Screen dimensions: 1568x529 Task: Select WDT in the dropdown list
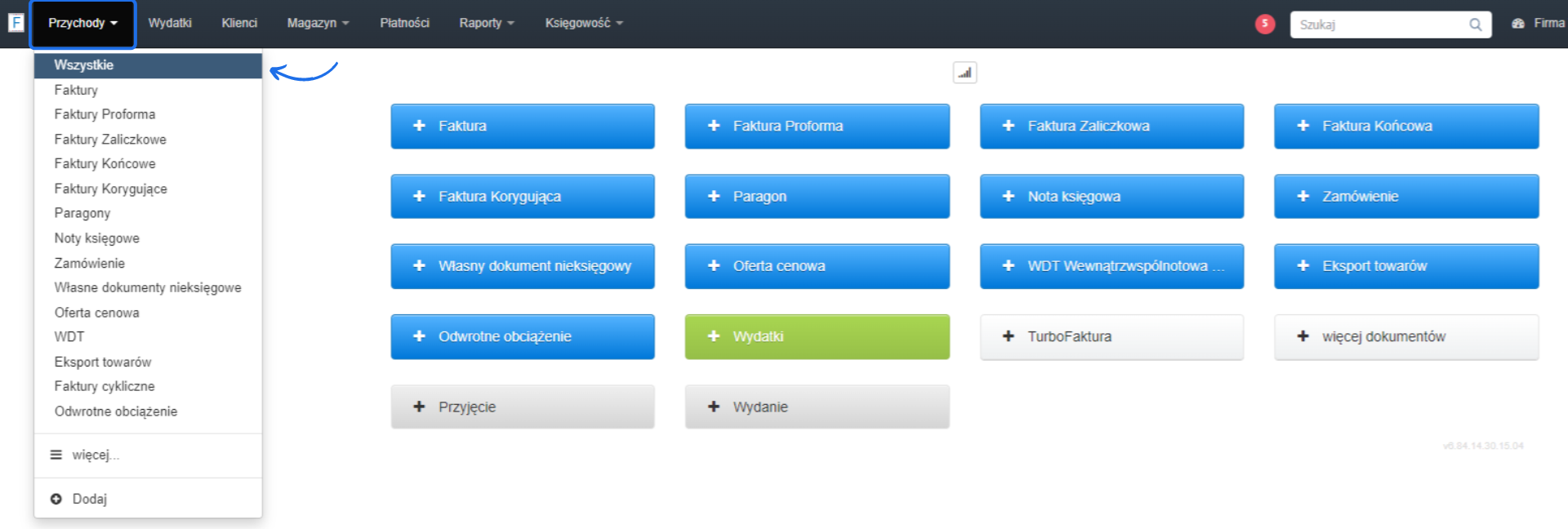[148, 337]
